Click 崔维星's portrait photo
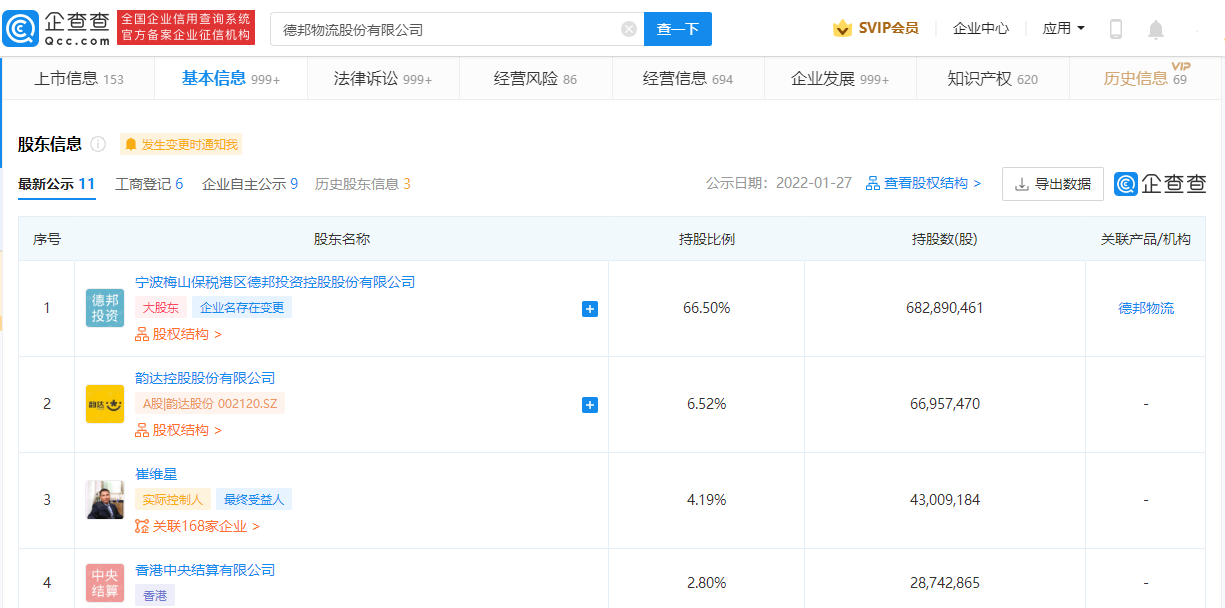1225x608 pixels. 105,500
